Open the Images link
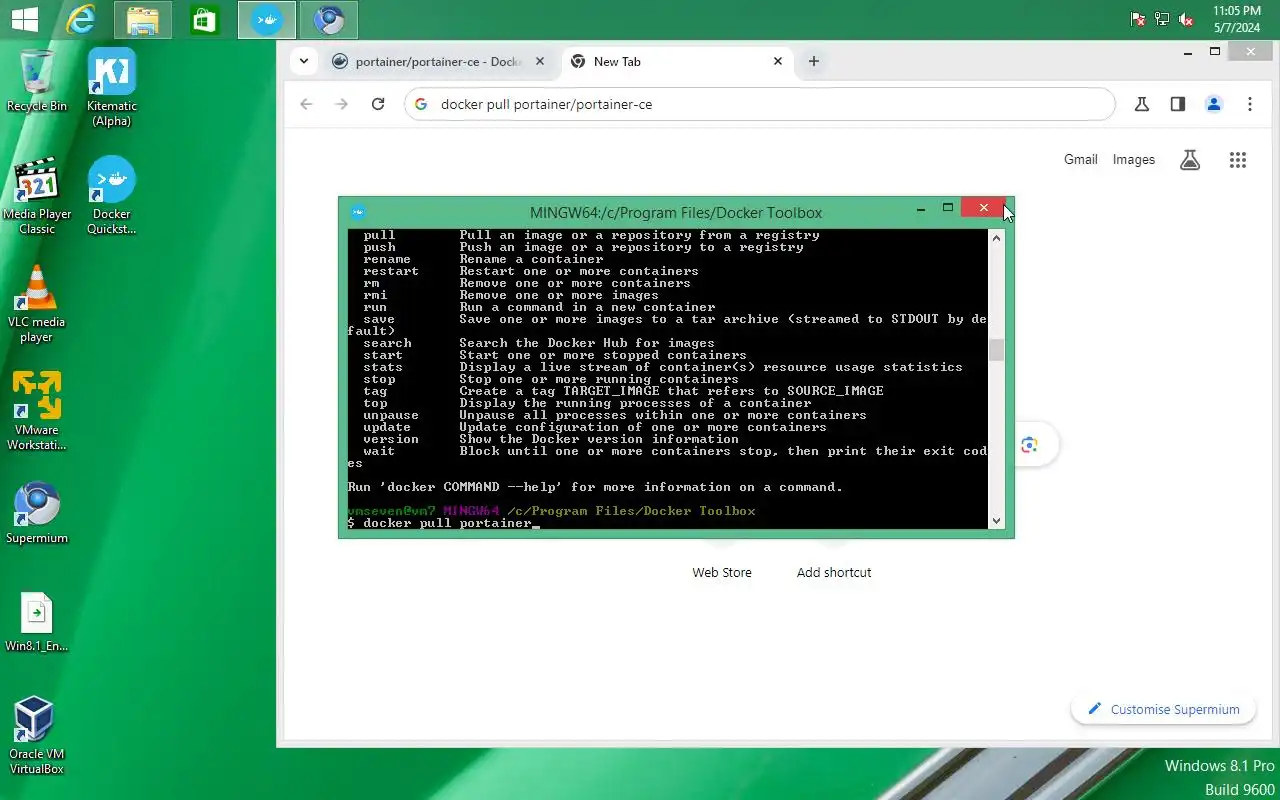Viewport: 1280px width, 800px height. [x=1134, y=160]
